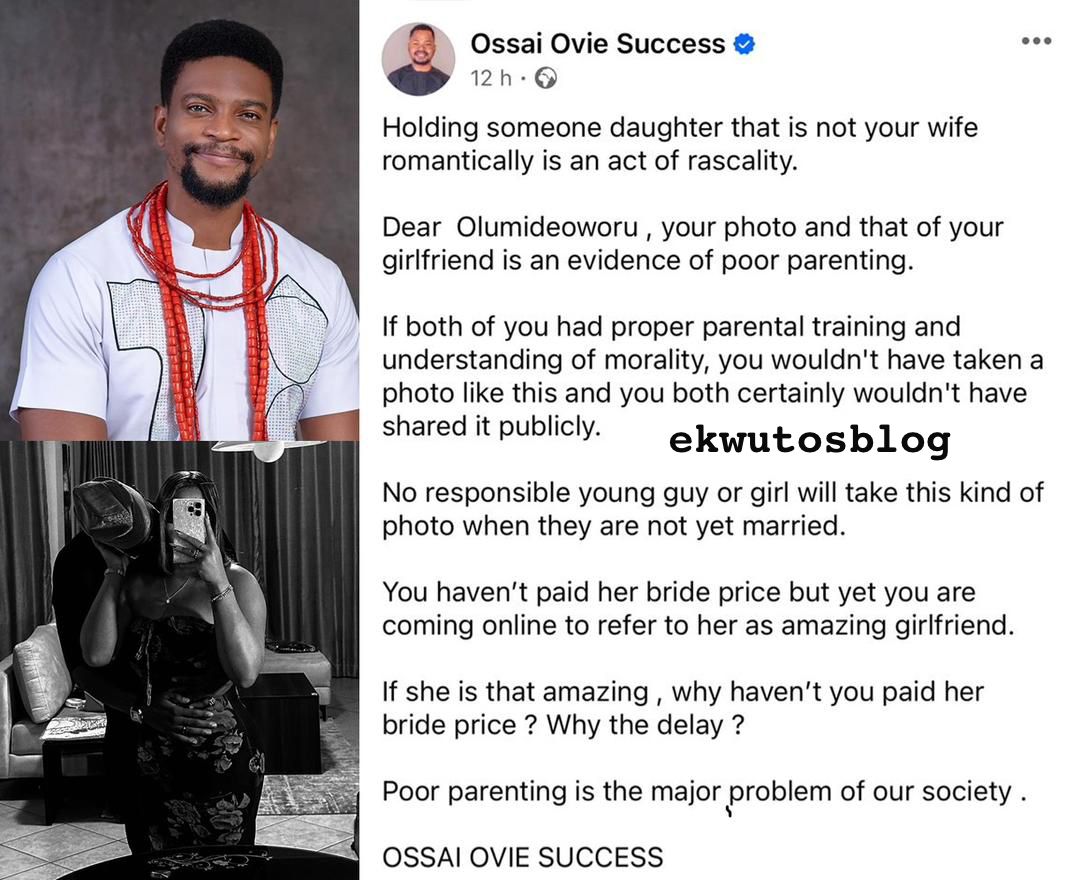Click the 12 h post timestamp
The height and width of the screenshot is (880, 1080).
click(x=490, y=78)
